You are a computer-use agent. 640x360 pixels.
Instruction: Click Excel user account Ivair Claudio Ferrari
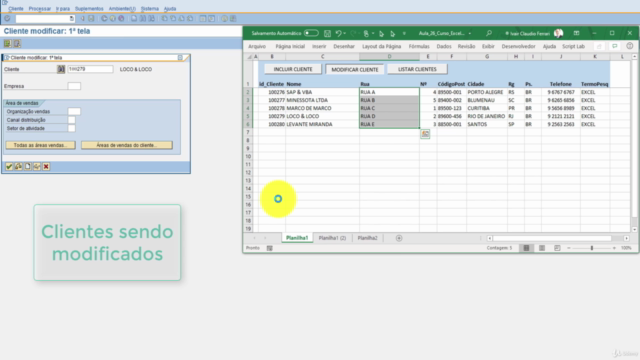click(533, 33)
